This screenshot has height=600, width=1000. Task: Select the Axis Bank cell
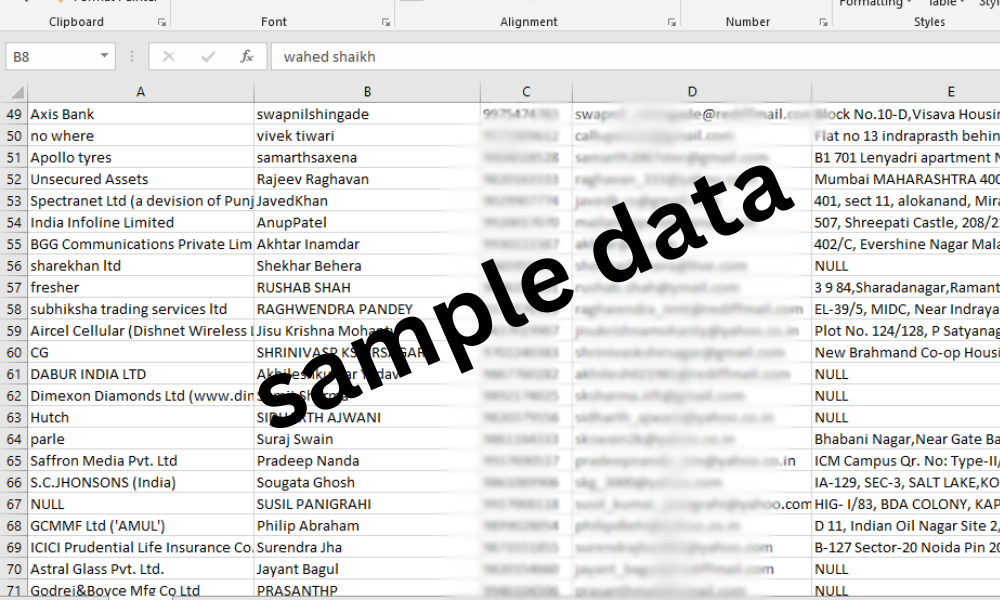(x=141, y=114)
